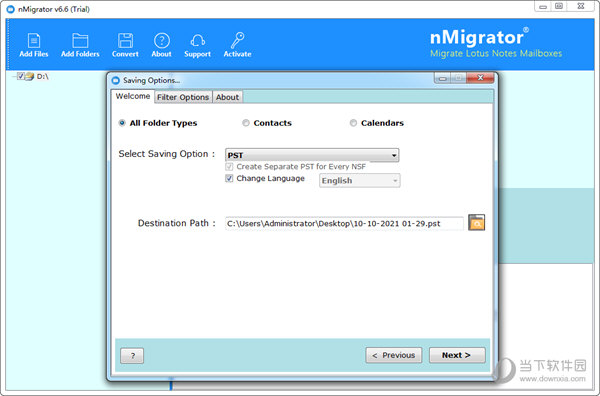Click the Destination Path label
Image resolution: width=600 pixels, height=396 pixels.
pos(176,223)
